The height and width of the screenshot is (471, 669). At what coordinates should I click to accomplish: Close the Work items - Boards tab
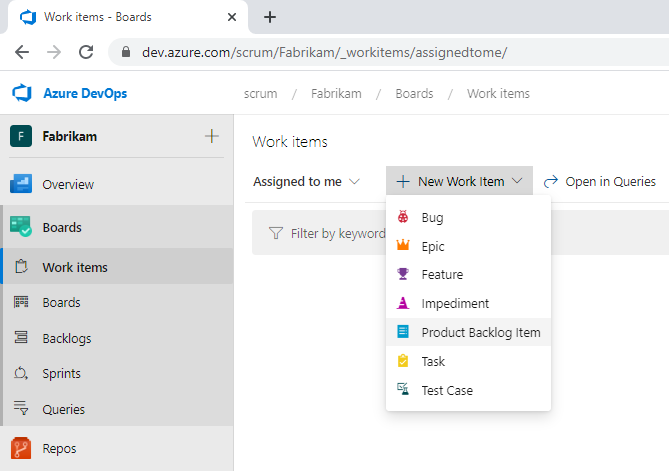[x=232, y=17]
